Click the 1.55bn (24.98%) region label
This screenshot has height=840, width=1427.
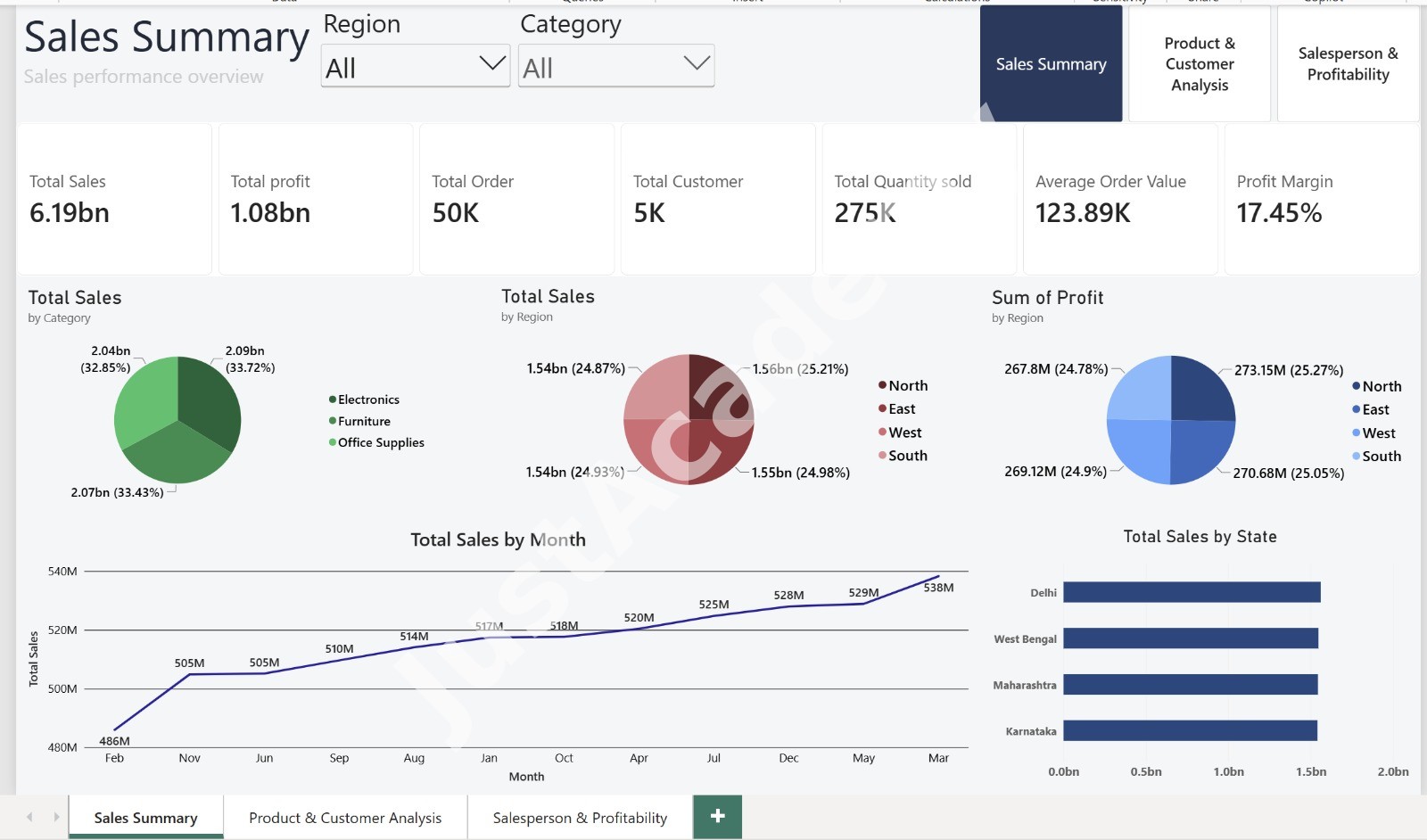[x=800, y=473]
